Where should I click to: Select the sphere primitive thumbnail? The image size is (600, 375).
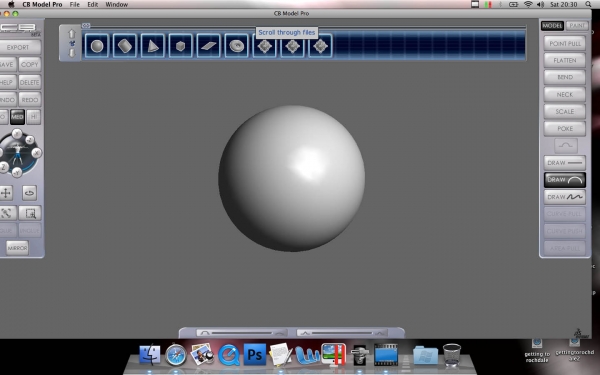pyautogui.click(x=97, y=46)
